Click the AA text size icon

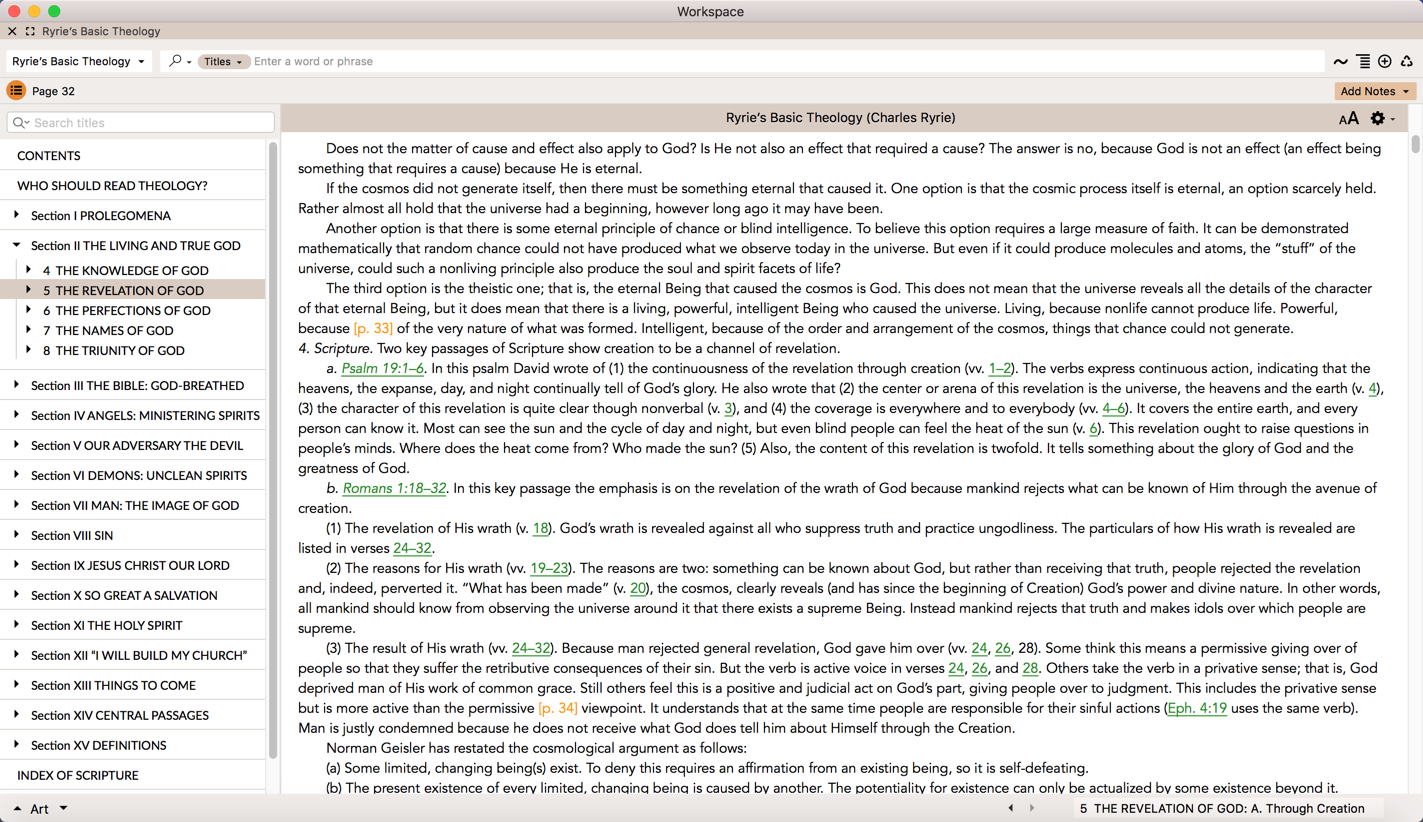[1349, 119]
